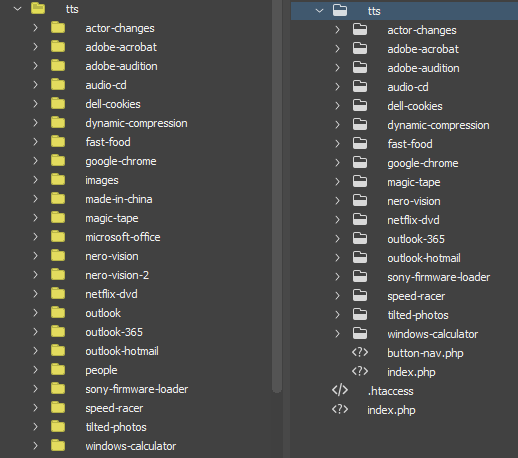The width and height of the screenshot is (518, 458).
Task: Click yellow folder icon for tilted-photos left
Action: coord(58,427)
